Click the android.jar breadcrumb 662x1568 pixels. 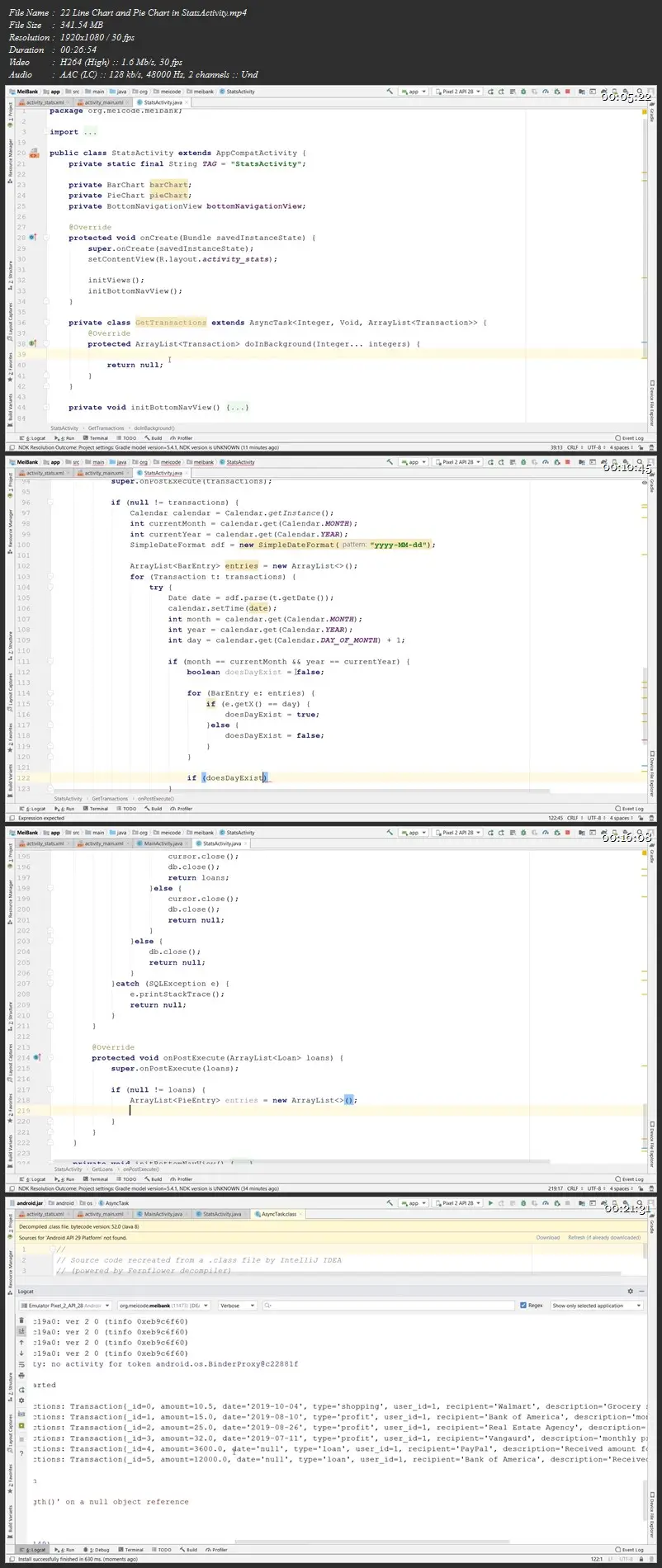tap(29, 1203)
